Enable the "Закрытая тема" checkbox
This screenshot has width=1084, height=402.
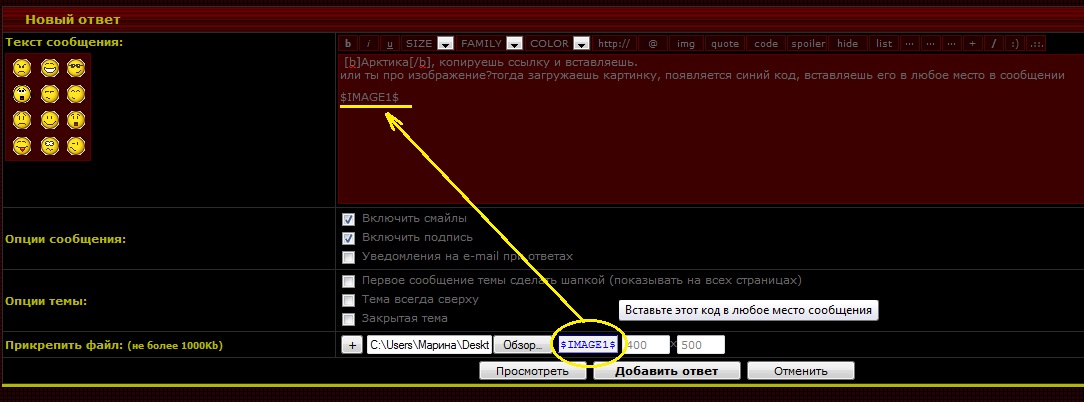coord(348,319)
